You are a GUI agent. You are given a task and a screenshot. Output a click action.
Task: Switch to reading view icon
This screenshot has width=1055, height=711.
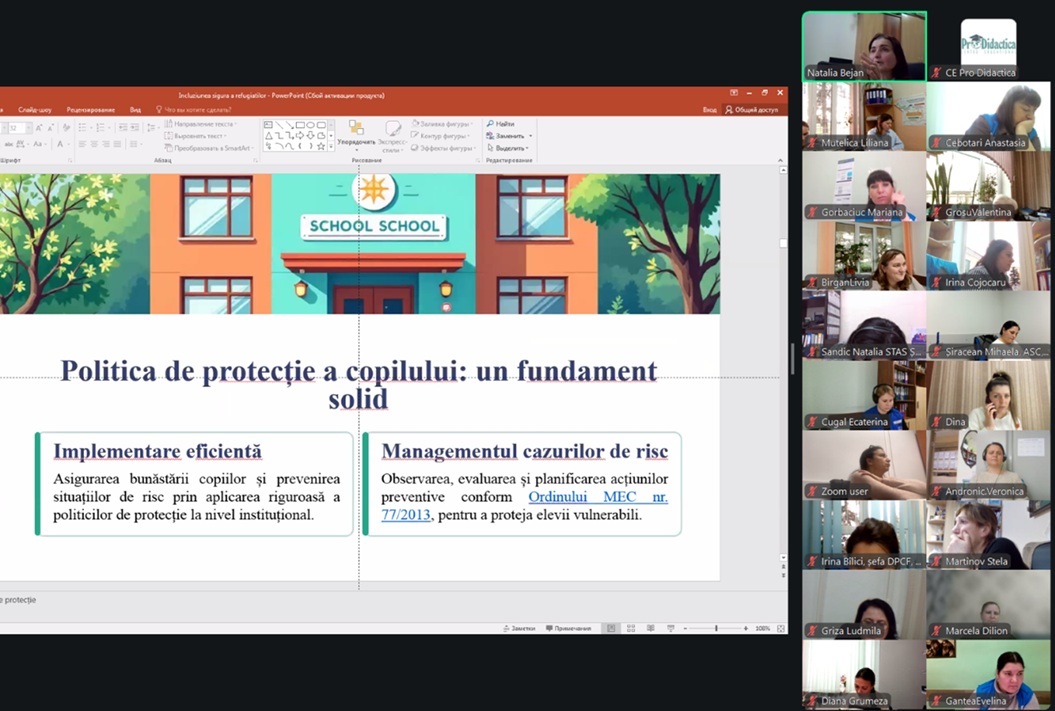(650, 629)
